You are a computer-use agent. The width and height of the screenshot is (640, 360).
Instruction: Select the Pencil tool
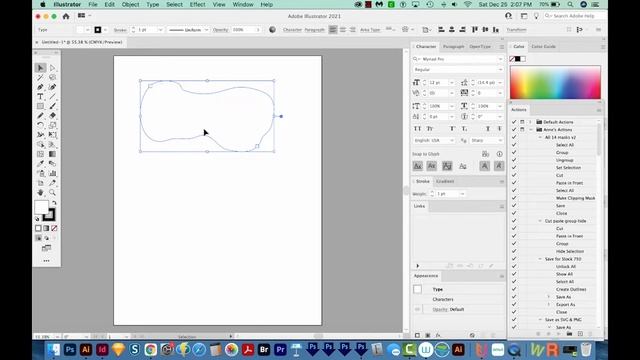40,116
